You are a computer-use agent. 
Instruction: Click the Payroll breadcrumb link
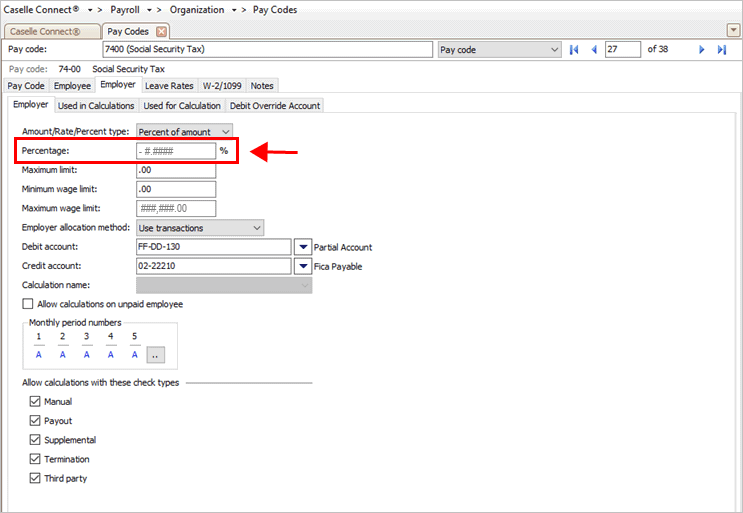coord(125,10)
